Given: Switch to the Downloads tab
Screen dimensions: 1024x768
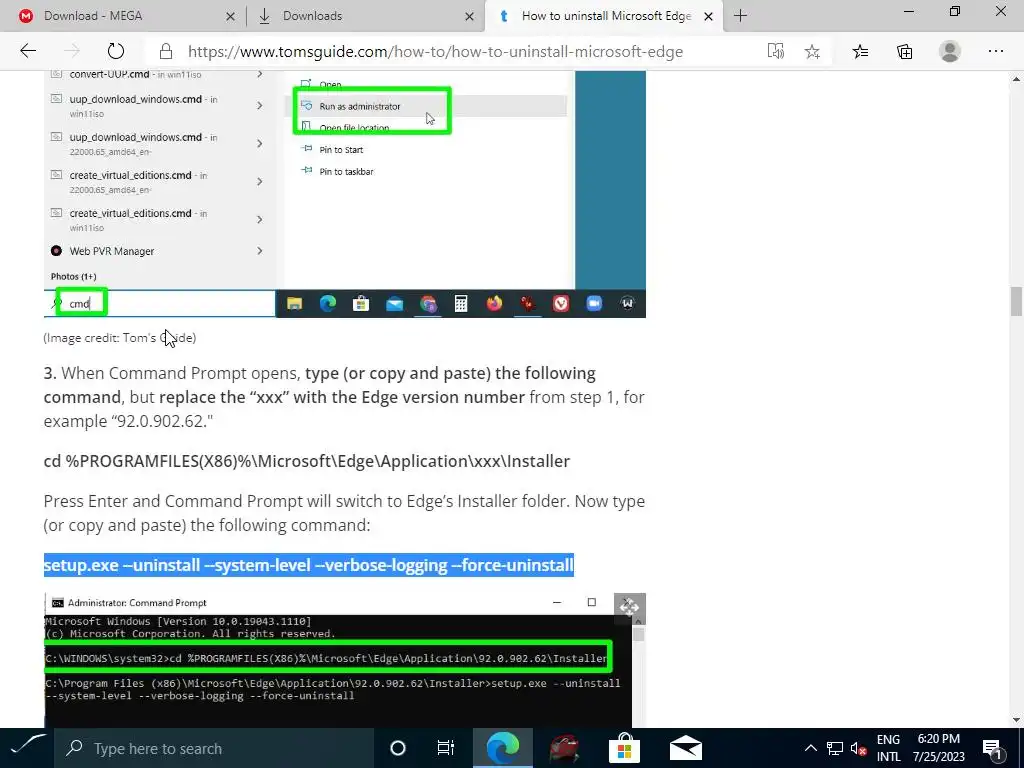Looking at the screenshot, I should 366,16.
